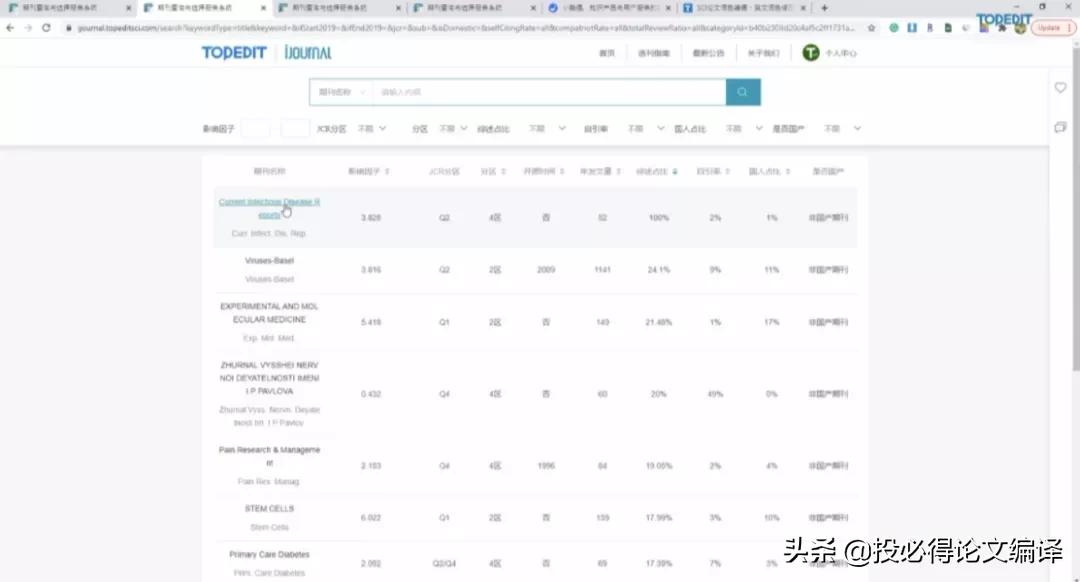Click the search magnifier icon

[x=741, y=91]
